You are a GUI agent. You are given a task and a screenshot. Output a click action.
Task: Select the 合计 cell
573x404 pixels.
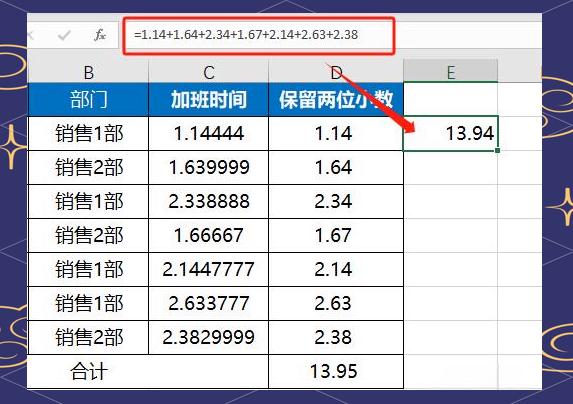tap(148, 371)
